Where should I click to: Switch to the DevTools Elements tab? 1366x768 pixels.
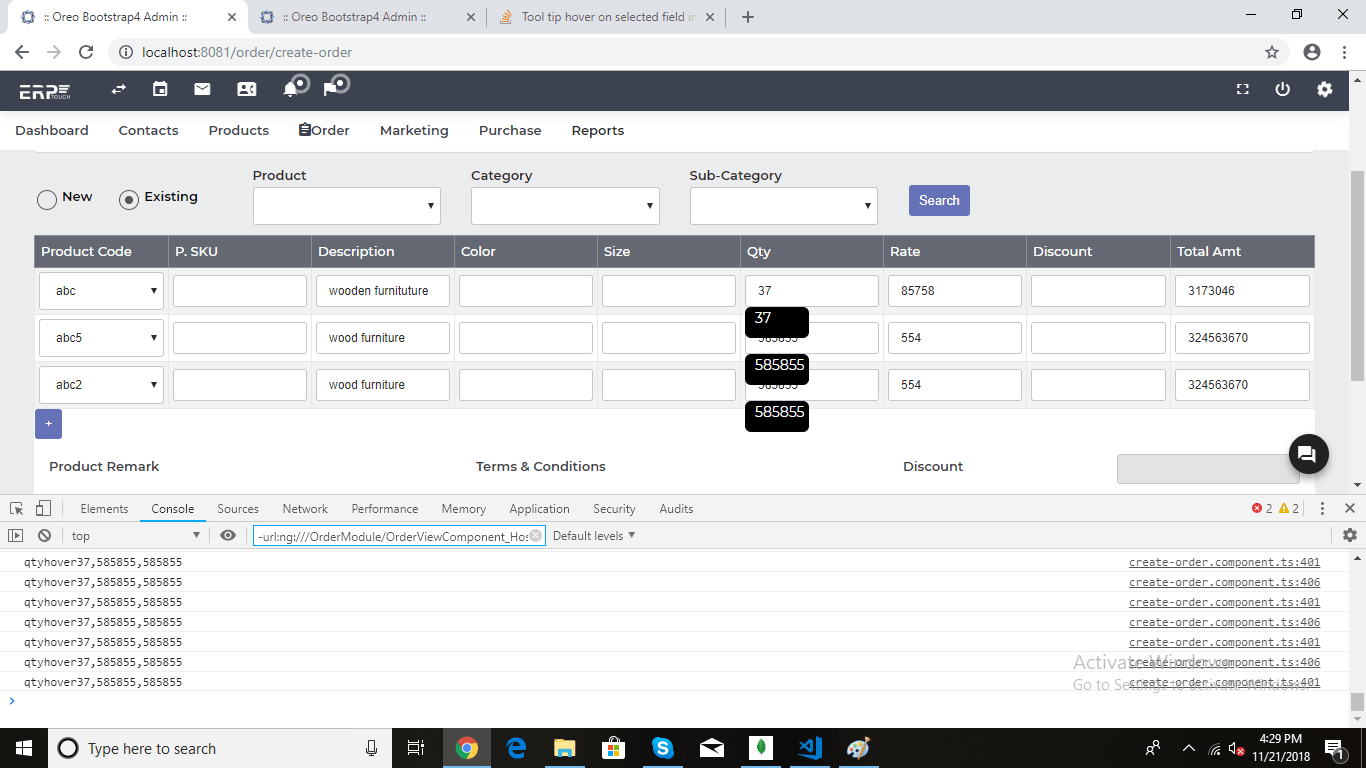[x=104, y=509]
